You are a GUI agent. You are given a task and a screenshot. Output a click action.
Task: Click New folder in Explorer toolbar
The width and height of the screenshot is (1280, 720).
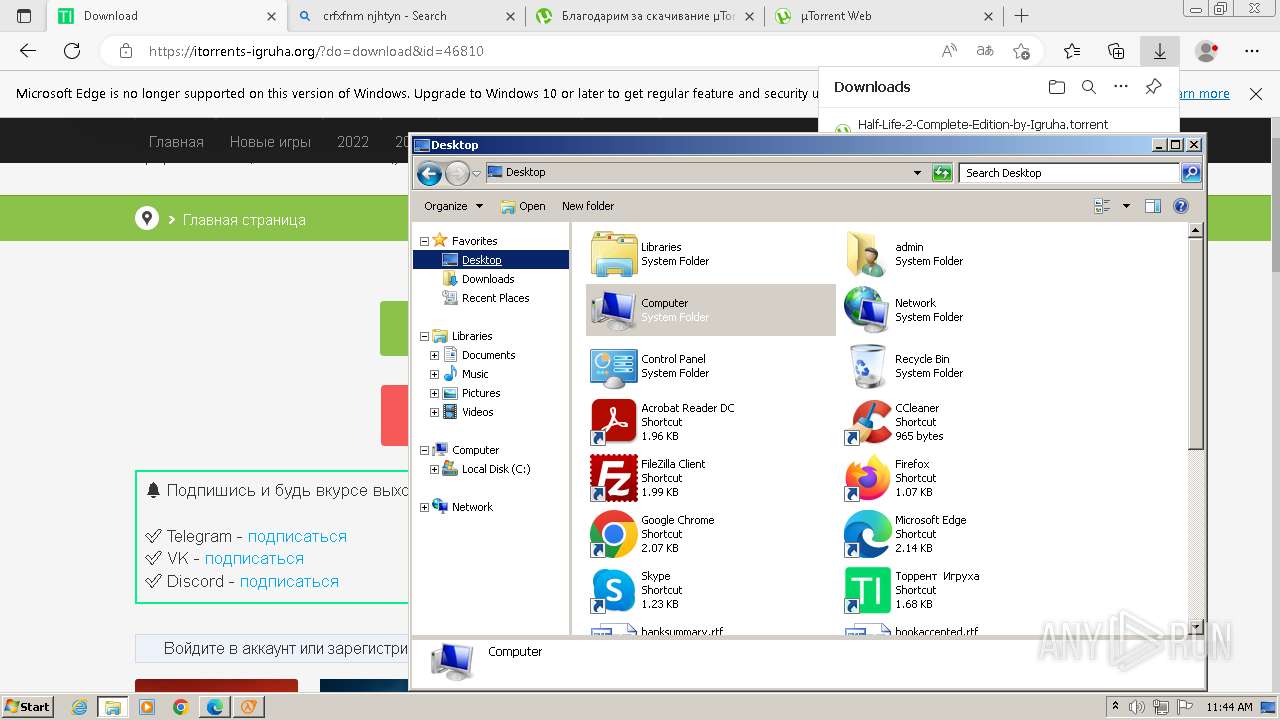click(588, 206)
